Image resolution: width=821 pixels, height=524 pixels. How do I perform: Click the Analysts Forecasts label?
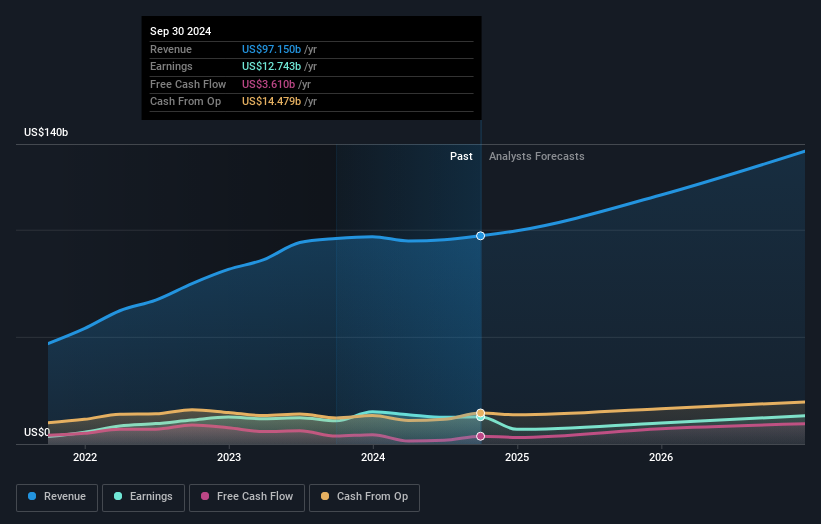pos(537,156)
